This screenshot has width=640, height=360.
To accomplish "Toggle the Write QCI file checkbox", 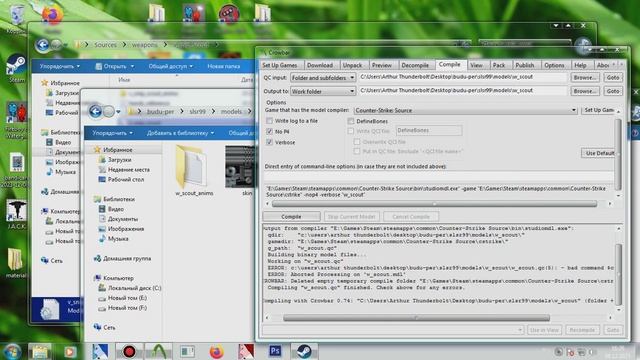I will pos(351,131).
